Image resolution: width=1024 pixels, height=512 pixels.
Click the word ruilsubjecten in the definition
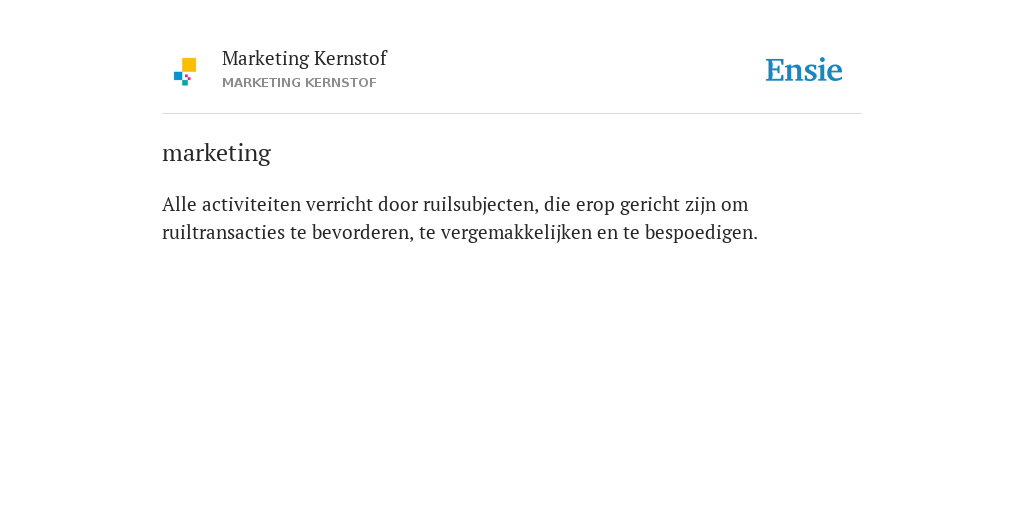[x=480, y=205]
